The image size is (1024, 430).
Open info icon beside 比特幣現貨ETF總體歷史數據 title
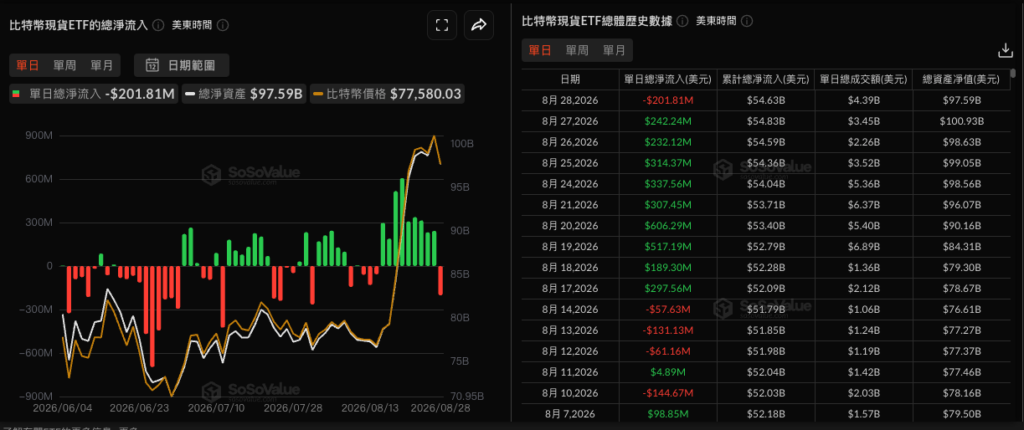[682, 21]
